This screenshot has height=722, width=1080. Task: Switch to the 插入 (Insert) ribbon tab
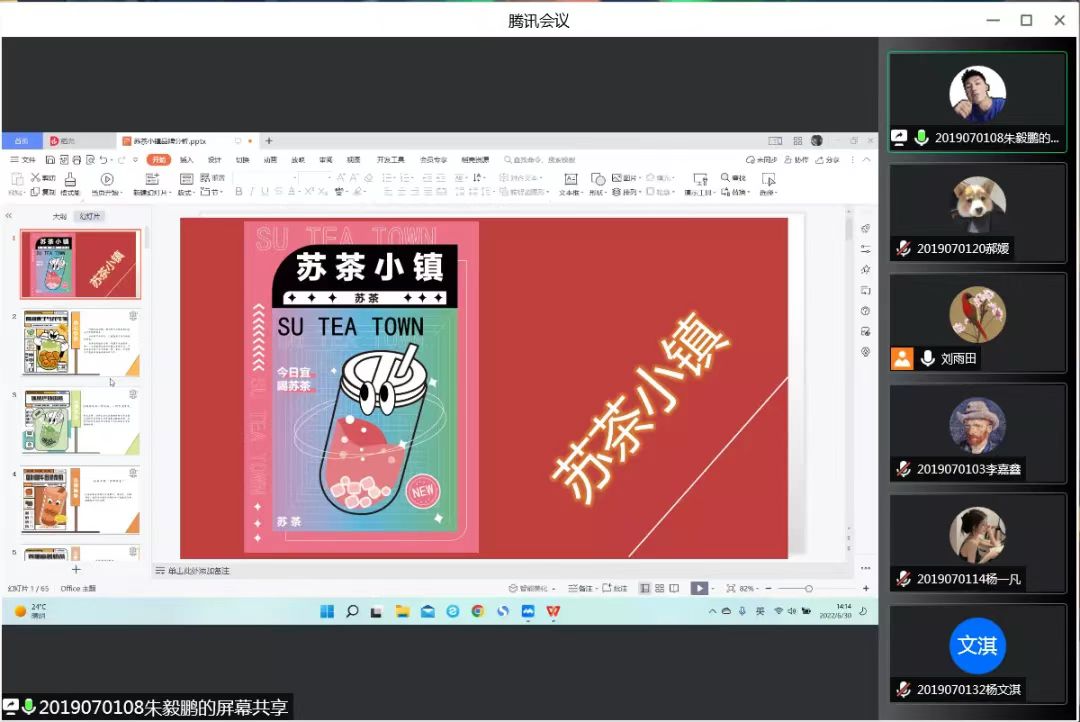(x=185, y=160)
